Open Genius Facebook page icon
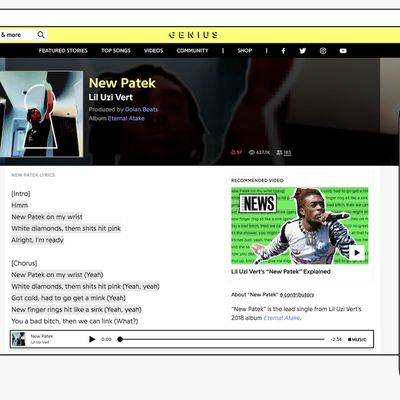Viewport: 400px width, 400px height. (x=283, y=51)
